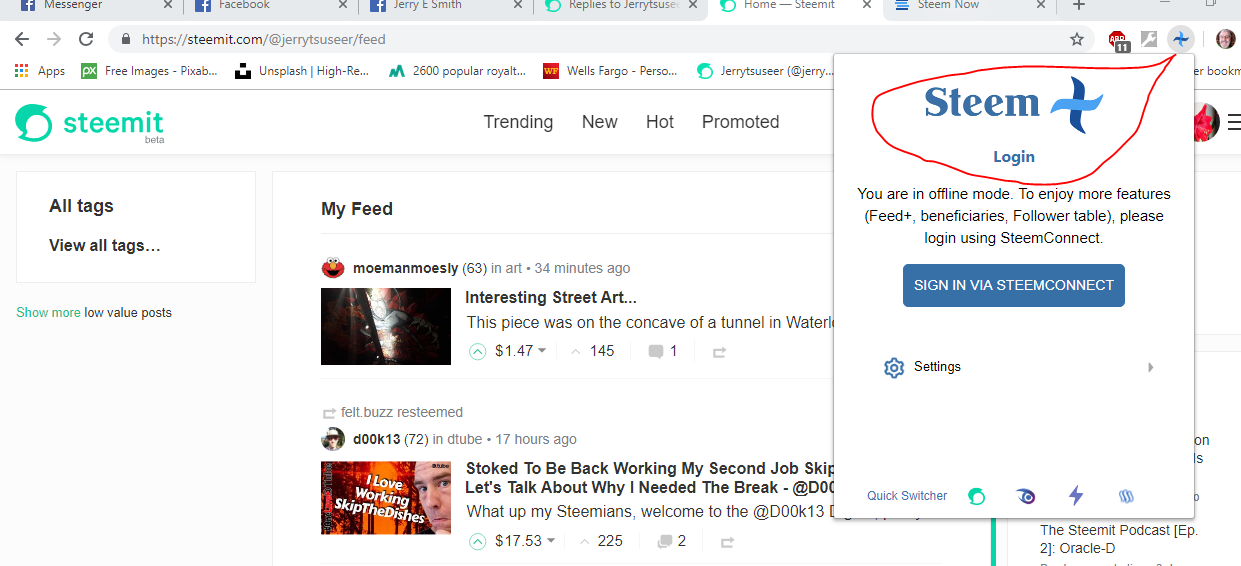This screenshot has width=1241, height=566.
Task: Open moemanmoesly's profile name link
Action: point(406,268)
